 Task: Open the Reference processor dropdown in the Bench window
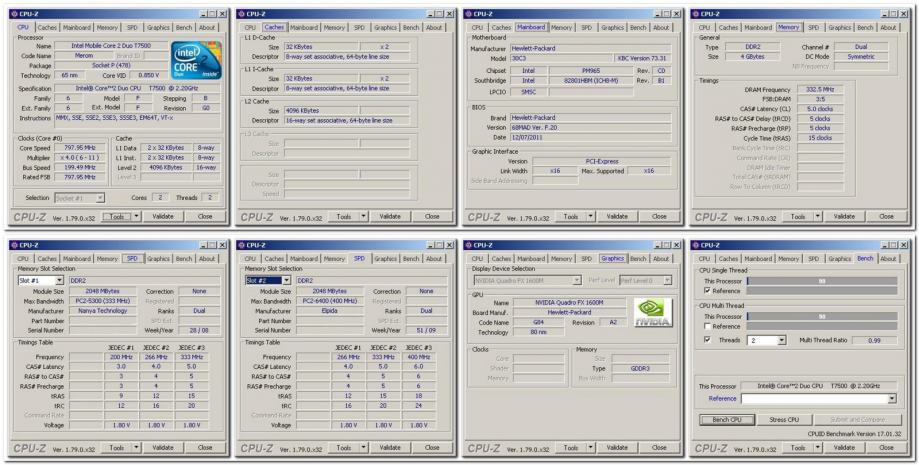click(892, 399)
